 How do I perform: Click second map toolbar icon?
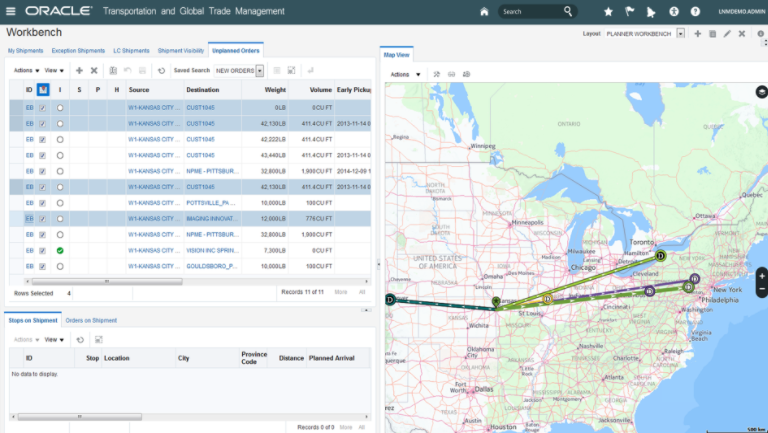coord(452,74)
